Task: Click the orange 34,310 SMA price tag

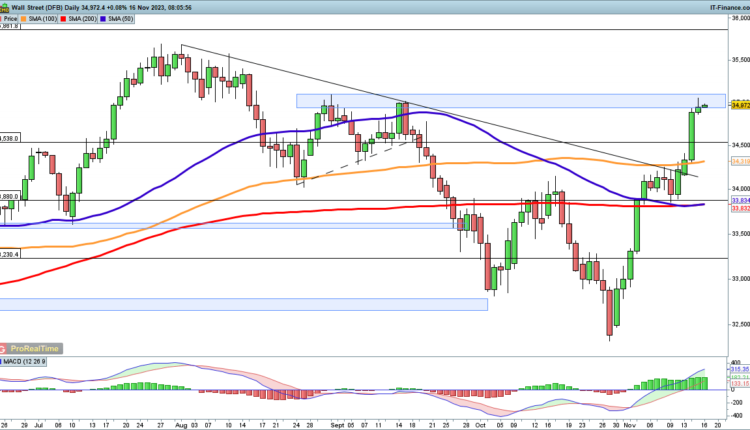Action: click(x=740, y=161)
